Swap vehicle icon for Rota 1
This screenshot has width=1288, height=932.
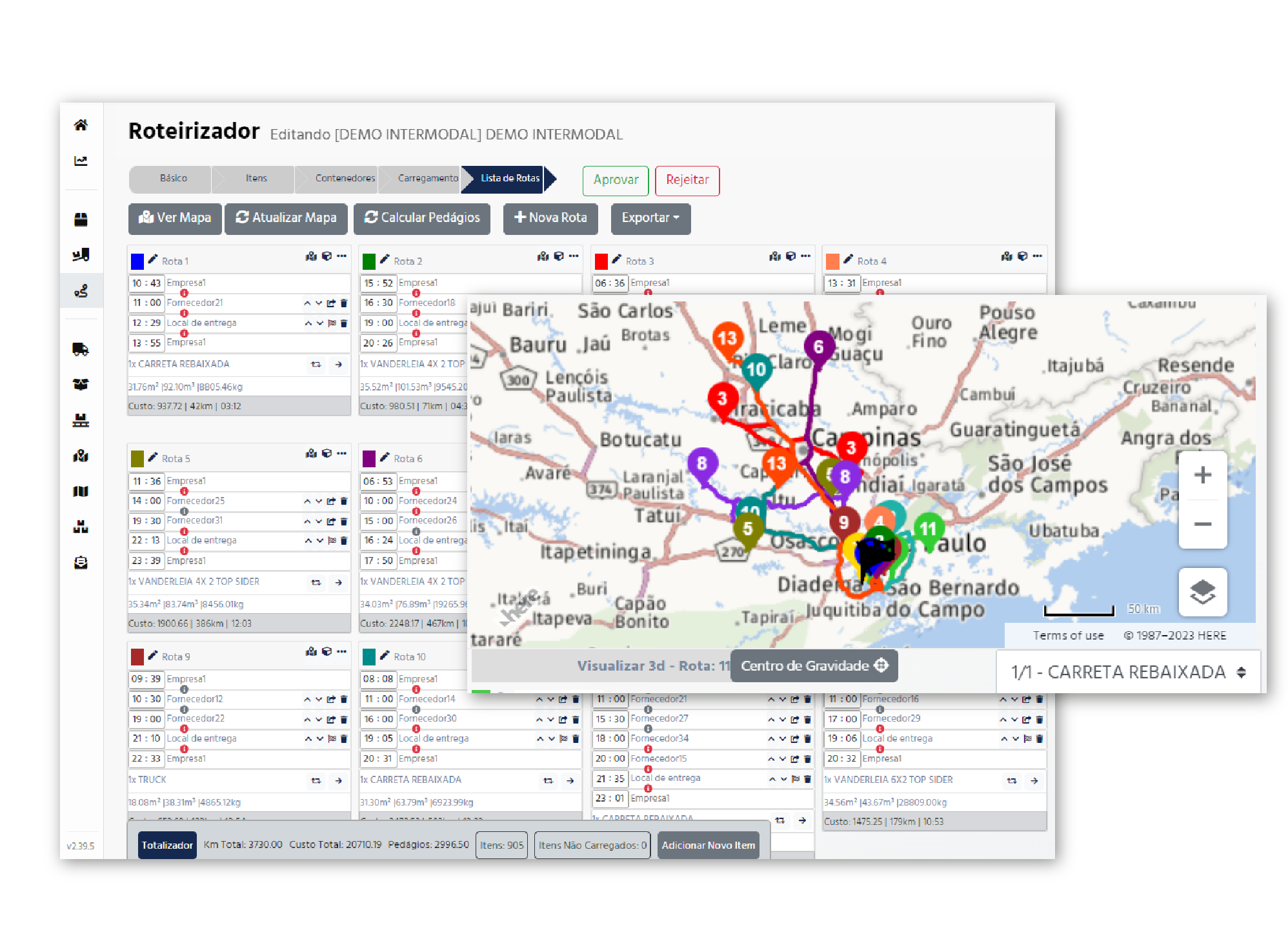[316, 365]
